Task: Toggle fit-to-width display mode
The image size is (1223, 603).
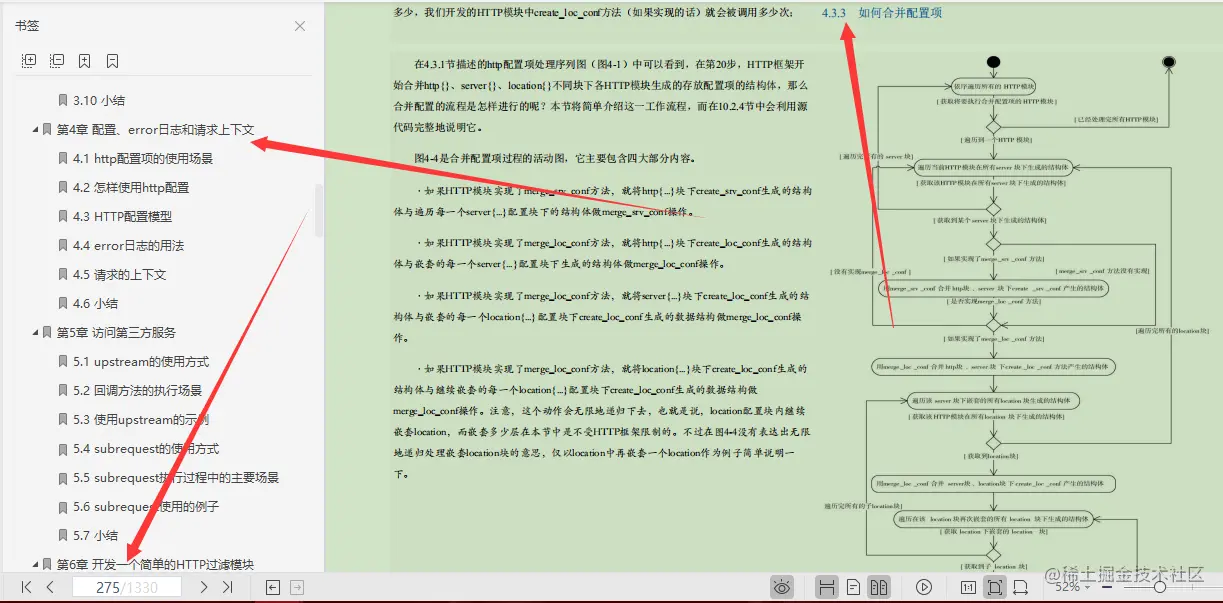Action: click(x=1019, y=586)
